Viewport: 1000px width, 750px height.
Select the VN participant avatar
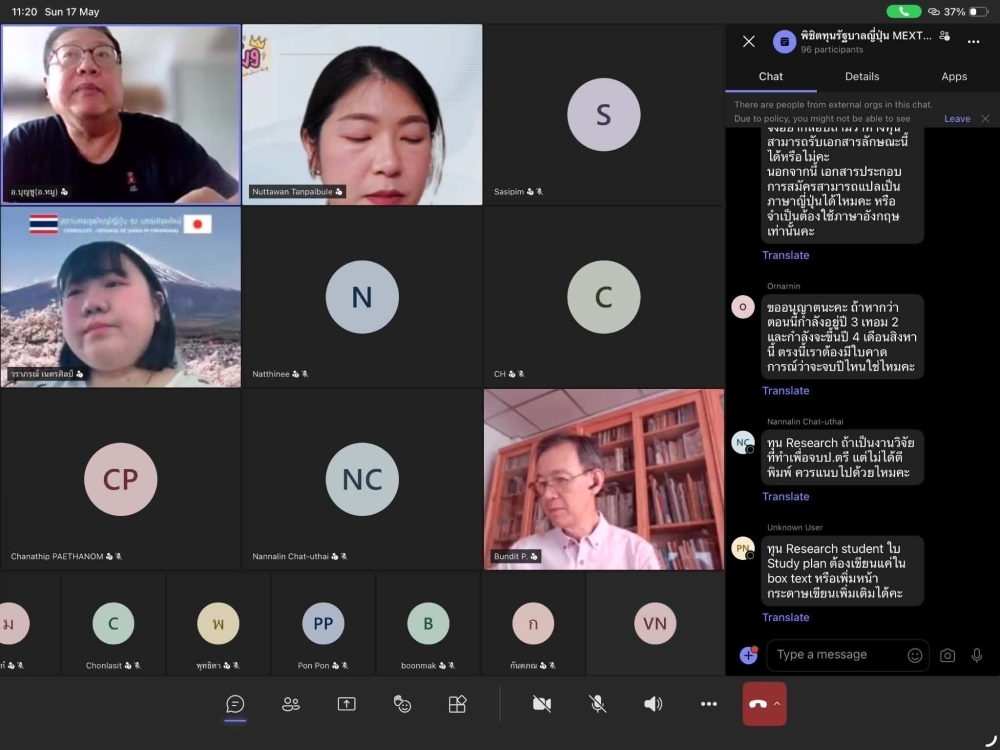pos(655,623)
